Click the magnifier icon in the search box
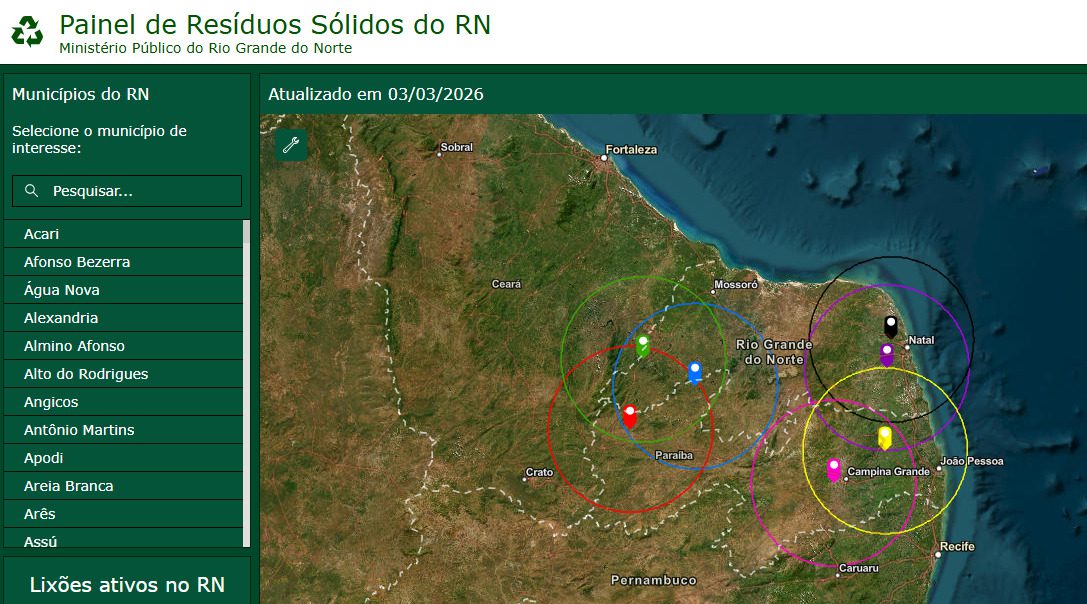Viewport: 1087px width, 604px height. [31, 190]
